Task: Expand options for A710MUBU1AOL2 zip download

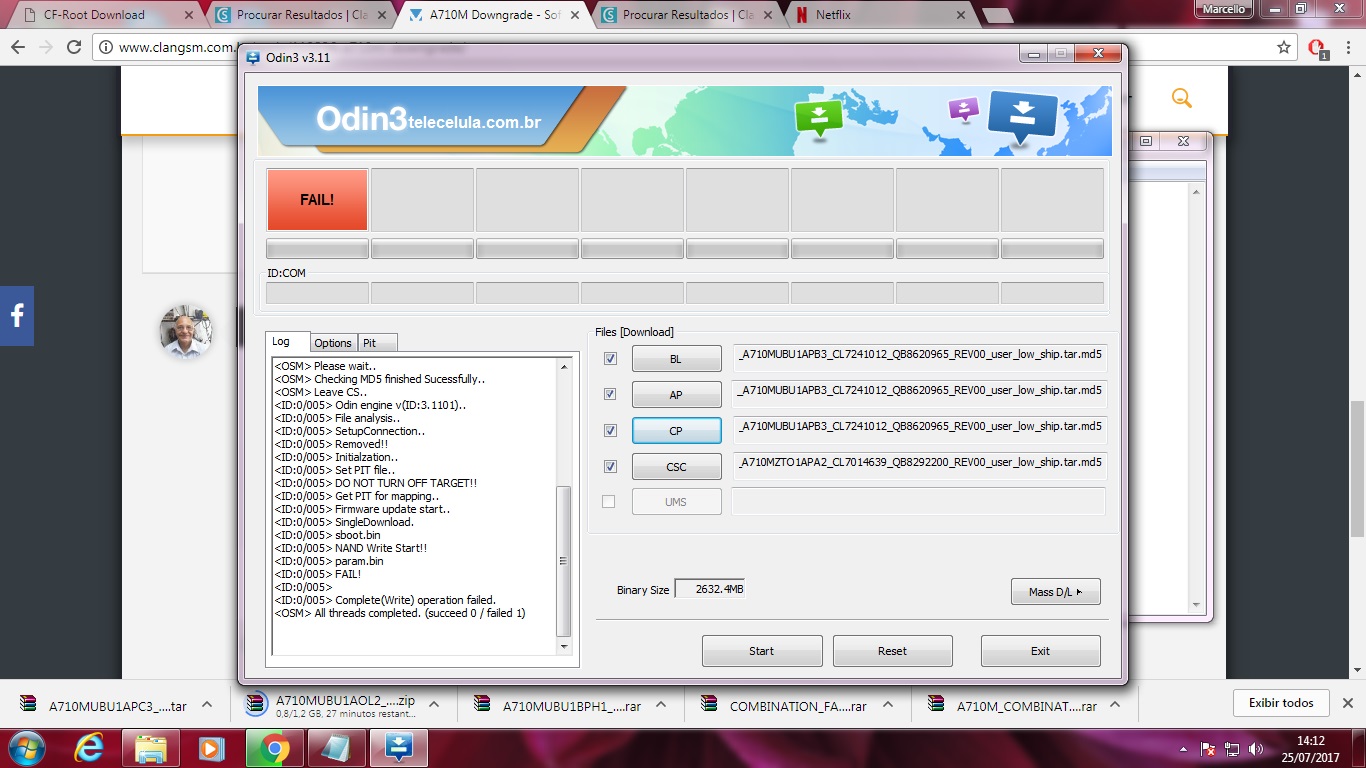Action: [x=435, y=705]
